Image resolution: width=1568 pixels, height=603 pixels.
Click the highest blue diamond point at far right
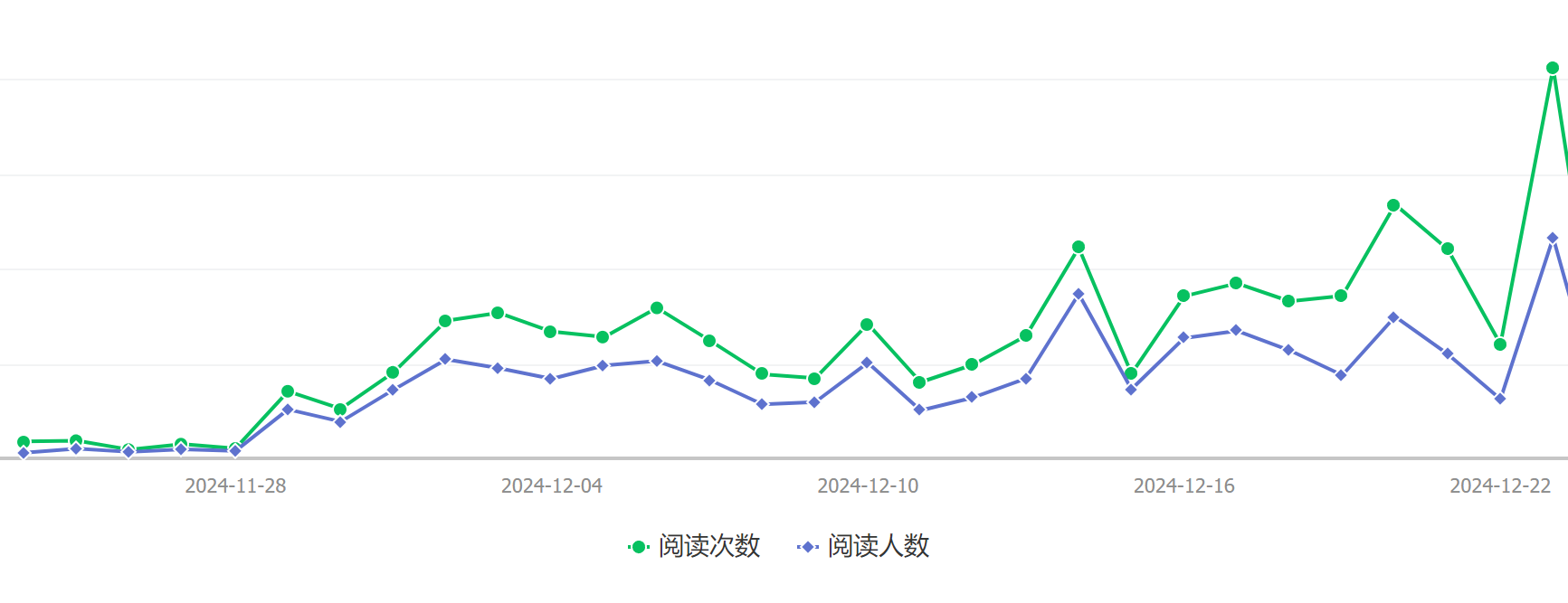(1553, 239)
